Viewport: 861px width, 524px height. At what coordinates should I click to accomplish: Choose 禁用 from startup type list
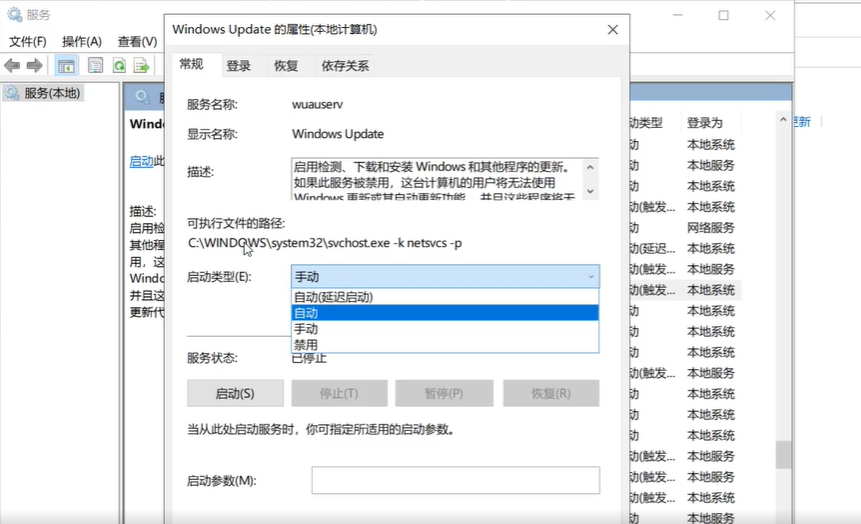click(445, 345)
